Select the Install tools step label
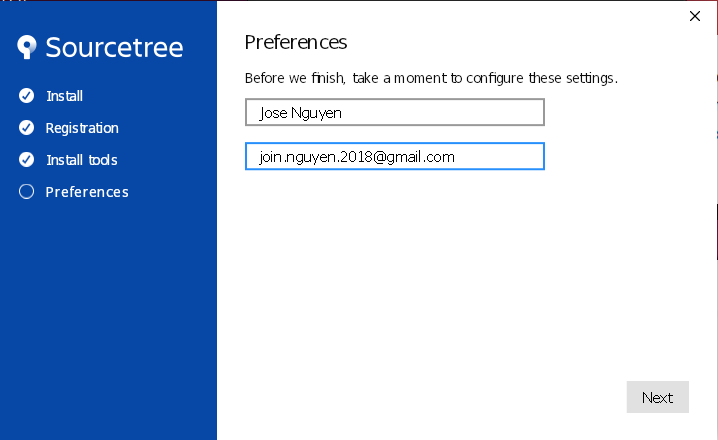The width and height of the screenshot is (718, 440). [x=82, y=160]
